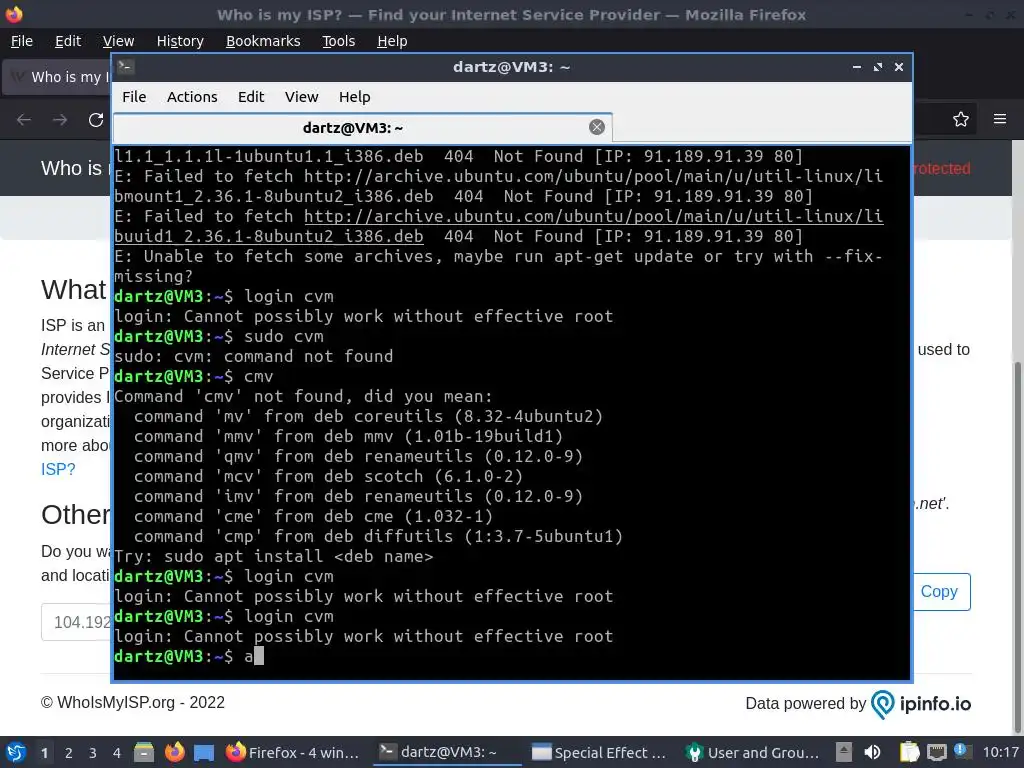
Task: Click Firefox back arrow button
Action: 24,120
